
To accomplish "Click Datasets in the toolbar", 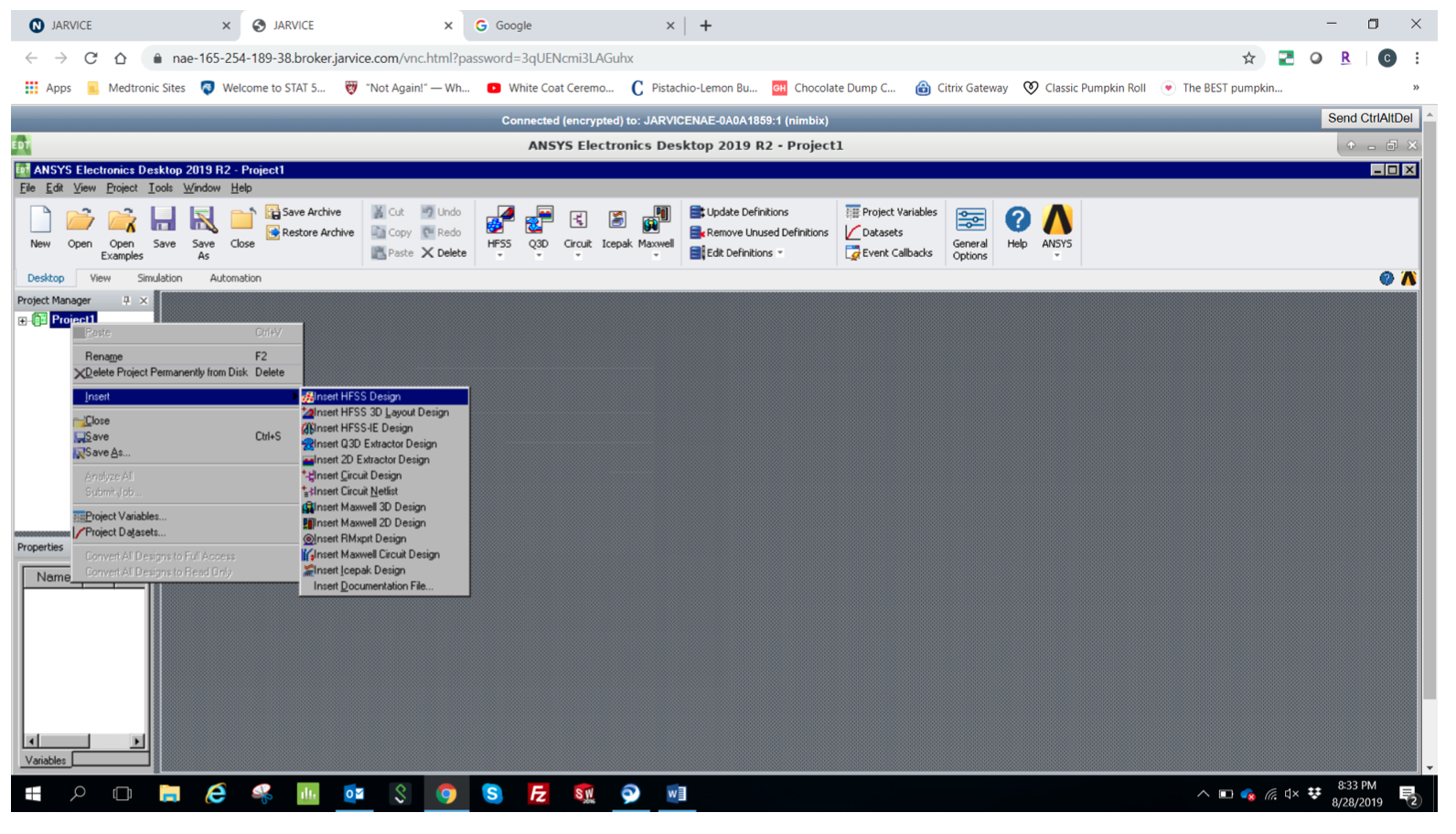I will [x=874, y=233].
